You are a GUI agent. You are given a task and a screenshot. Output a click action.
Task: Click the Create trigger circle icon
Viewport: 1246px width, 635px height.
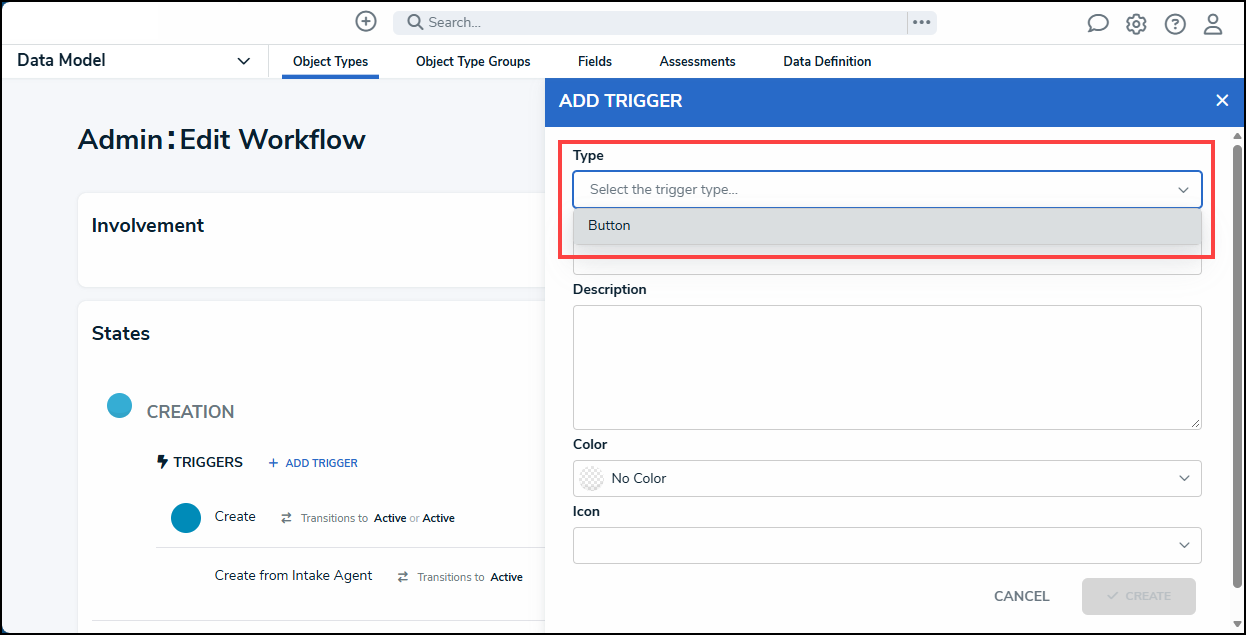186,517
